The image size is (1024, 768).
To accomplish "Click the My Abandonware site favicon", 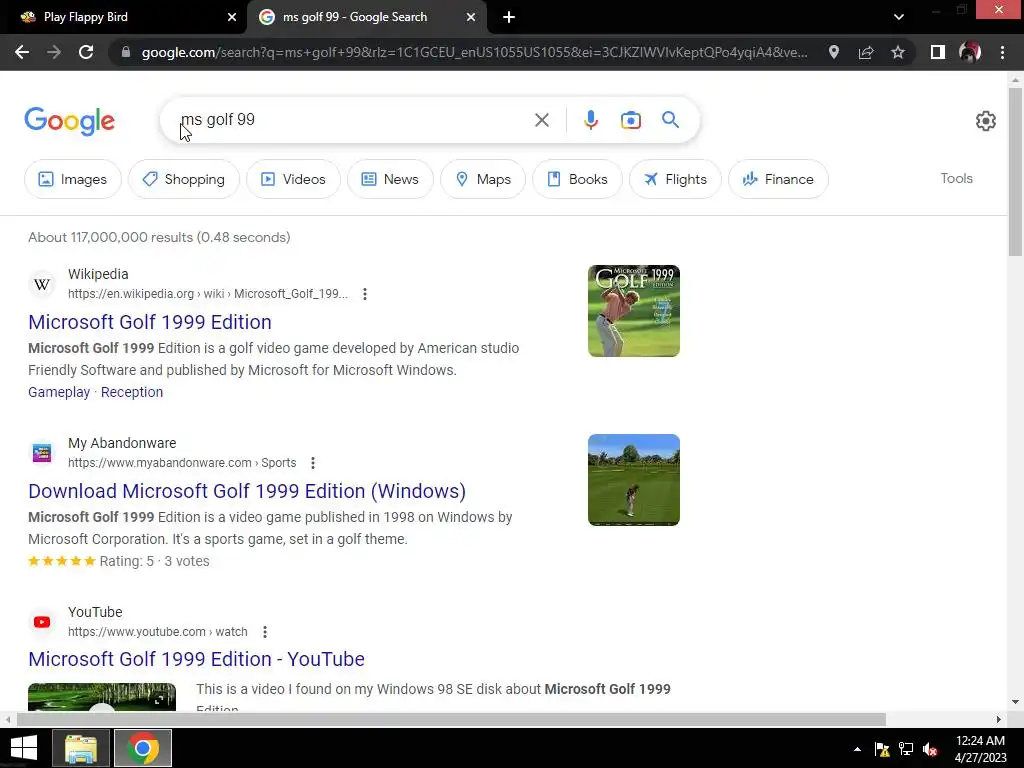I will coord(42,453).
